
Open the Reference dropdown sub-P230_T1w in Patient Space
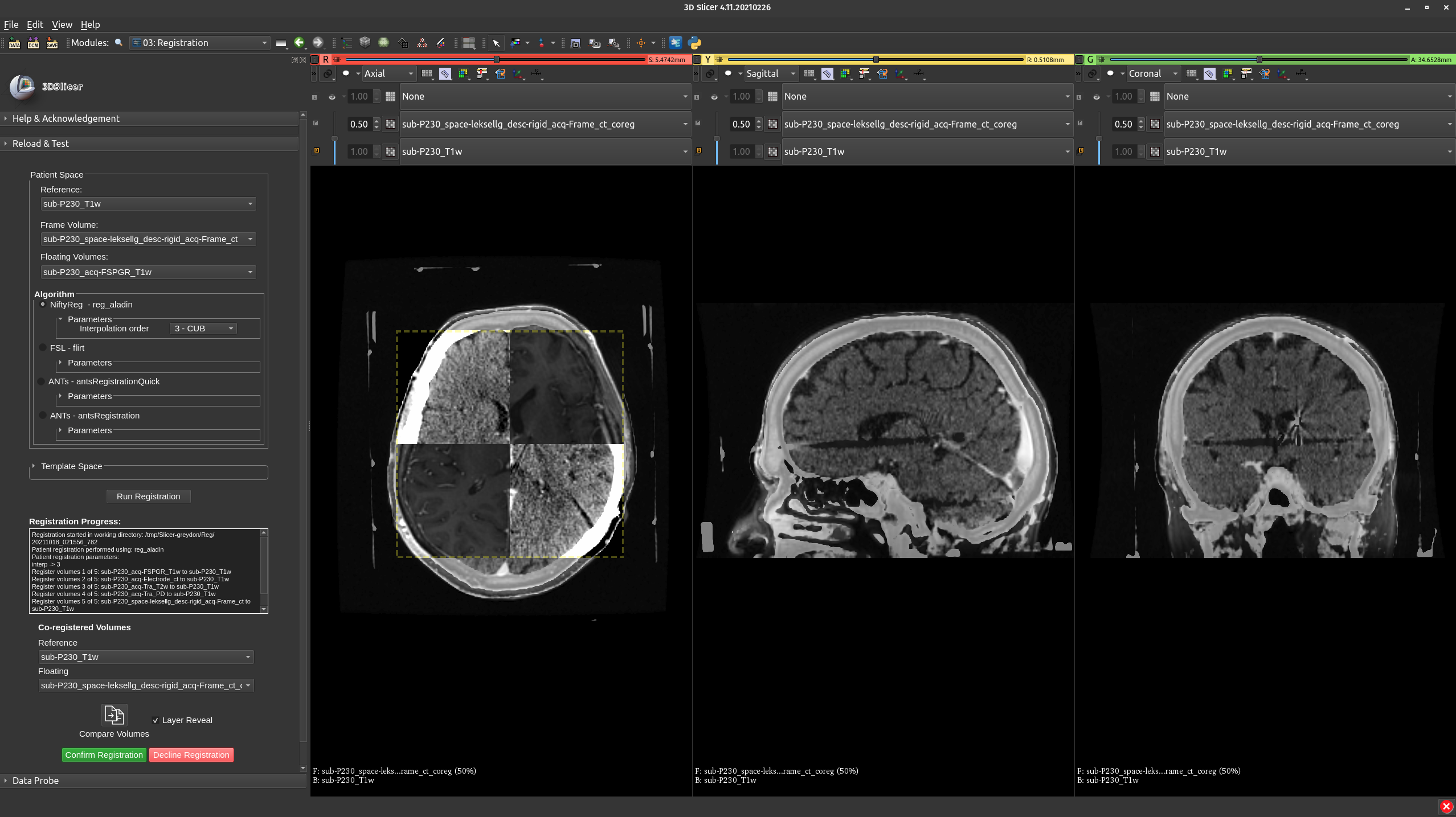pyautogui.click(x=148, y=204)
